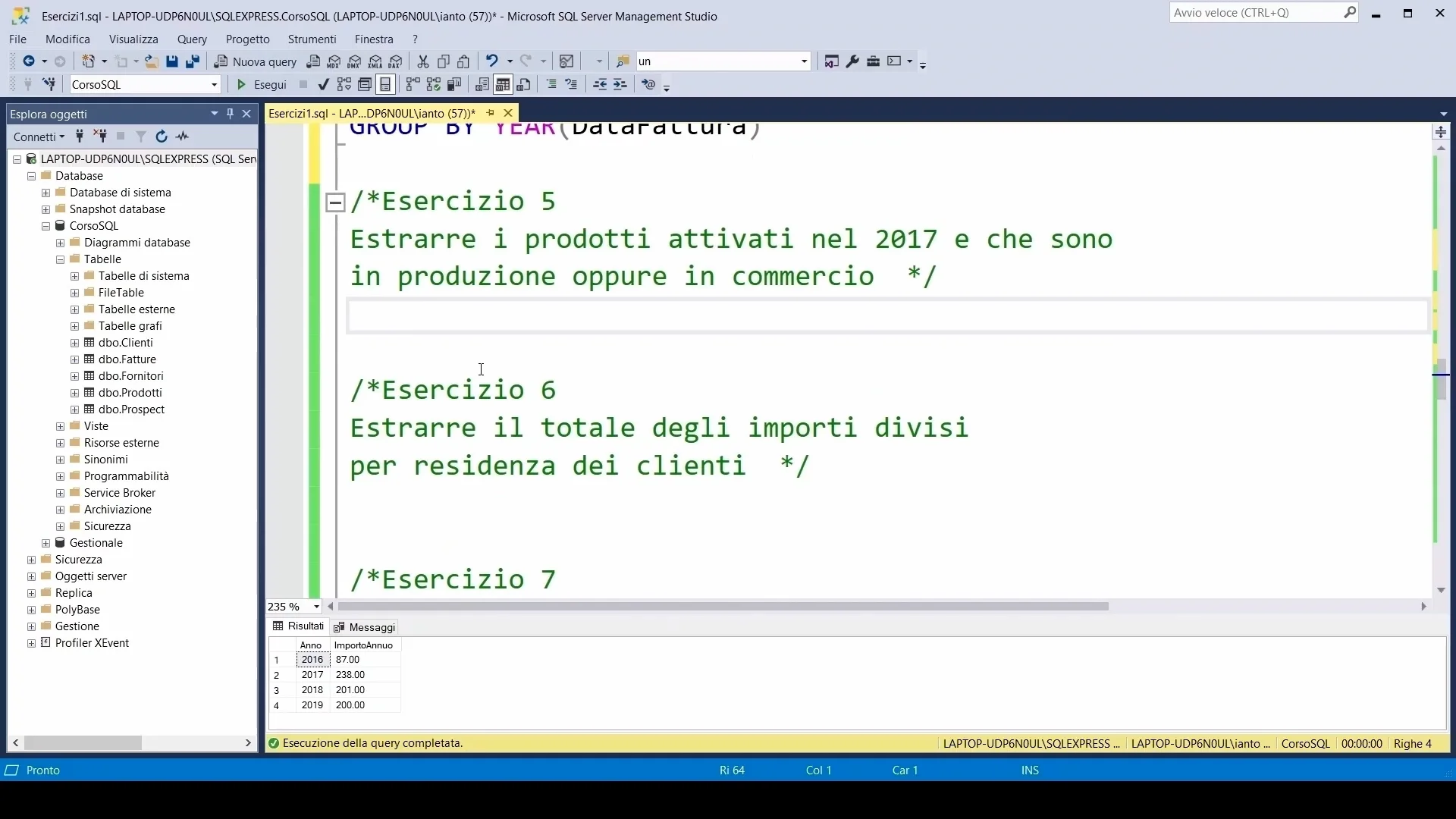Click the Object Explorer filter icon
1456x819 pixels.
[141, 136]
